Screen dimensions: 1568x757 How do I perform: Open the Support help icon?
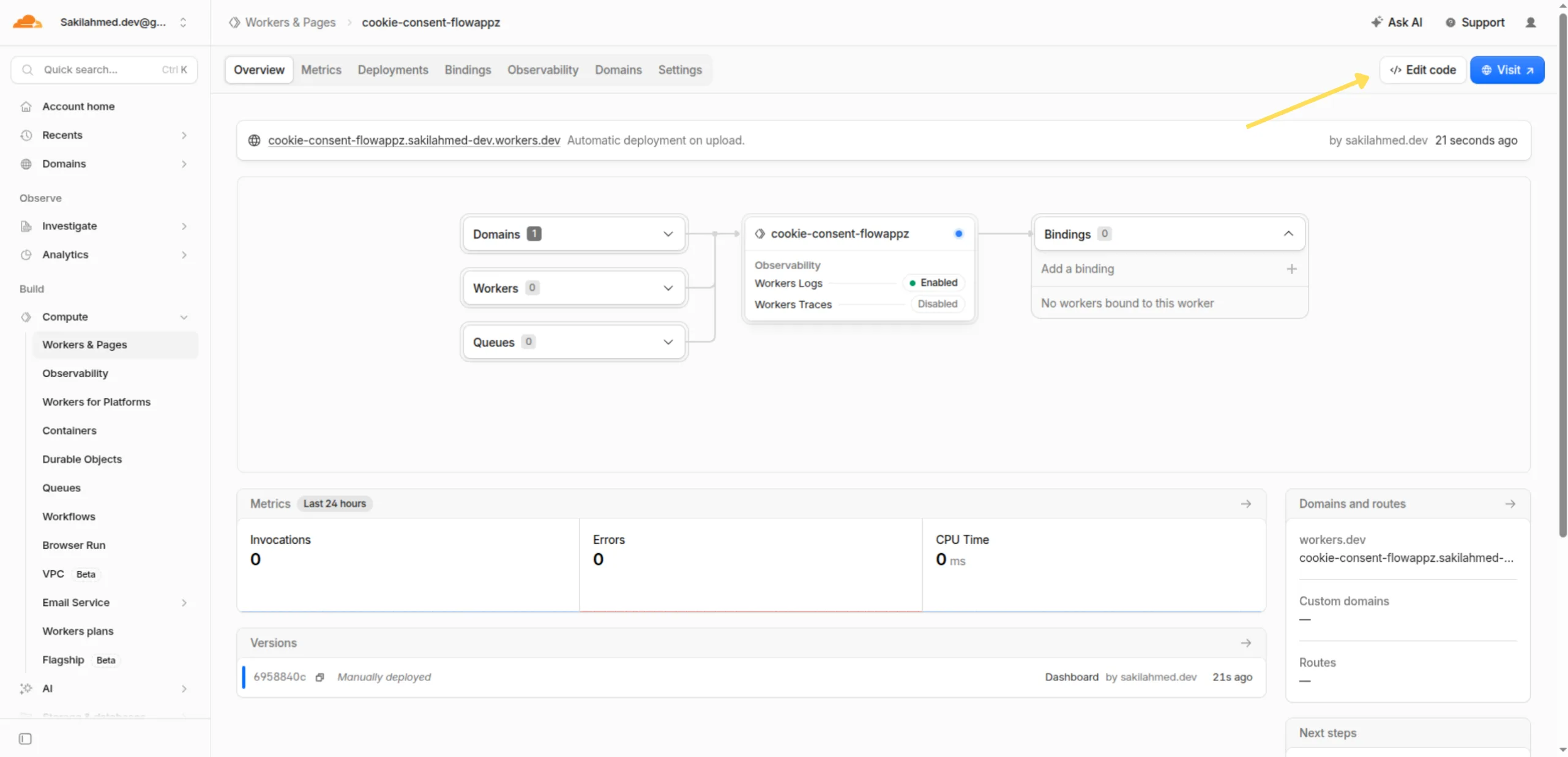(1450, 22)
